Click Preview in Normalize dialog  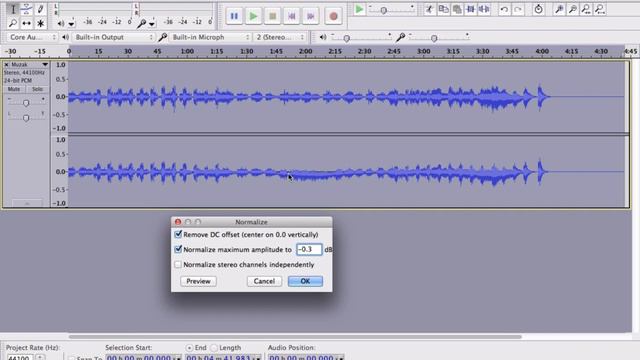point(198,281)
